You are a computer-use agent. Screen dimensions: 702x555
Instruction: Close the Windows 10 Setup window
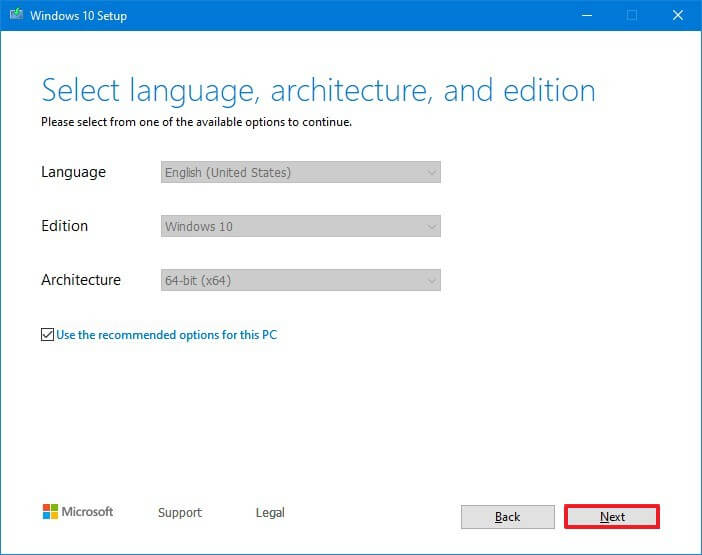678,16
